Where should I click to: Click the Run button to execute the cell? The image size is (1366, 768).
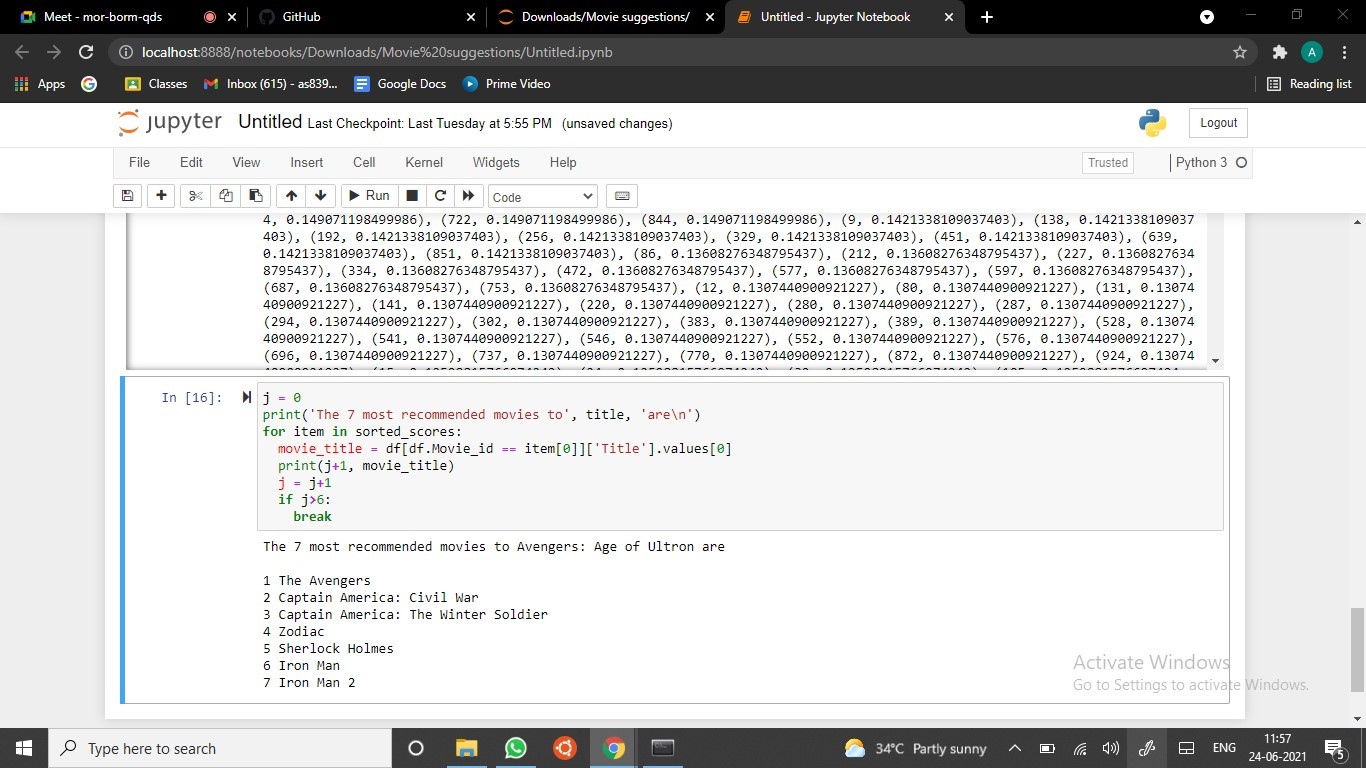click(x=368, y=196)
